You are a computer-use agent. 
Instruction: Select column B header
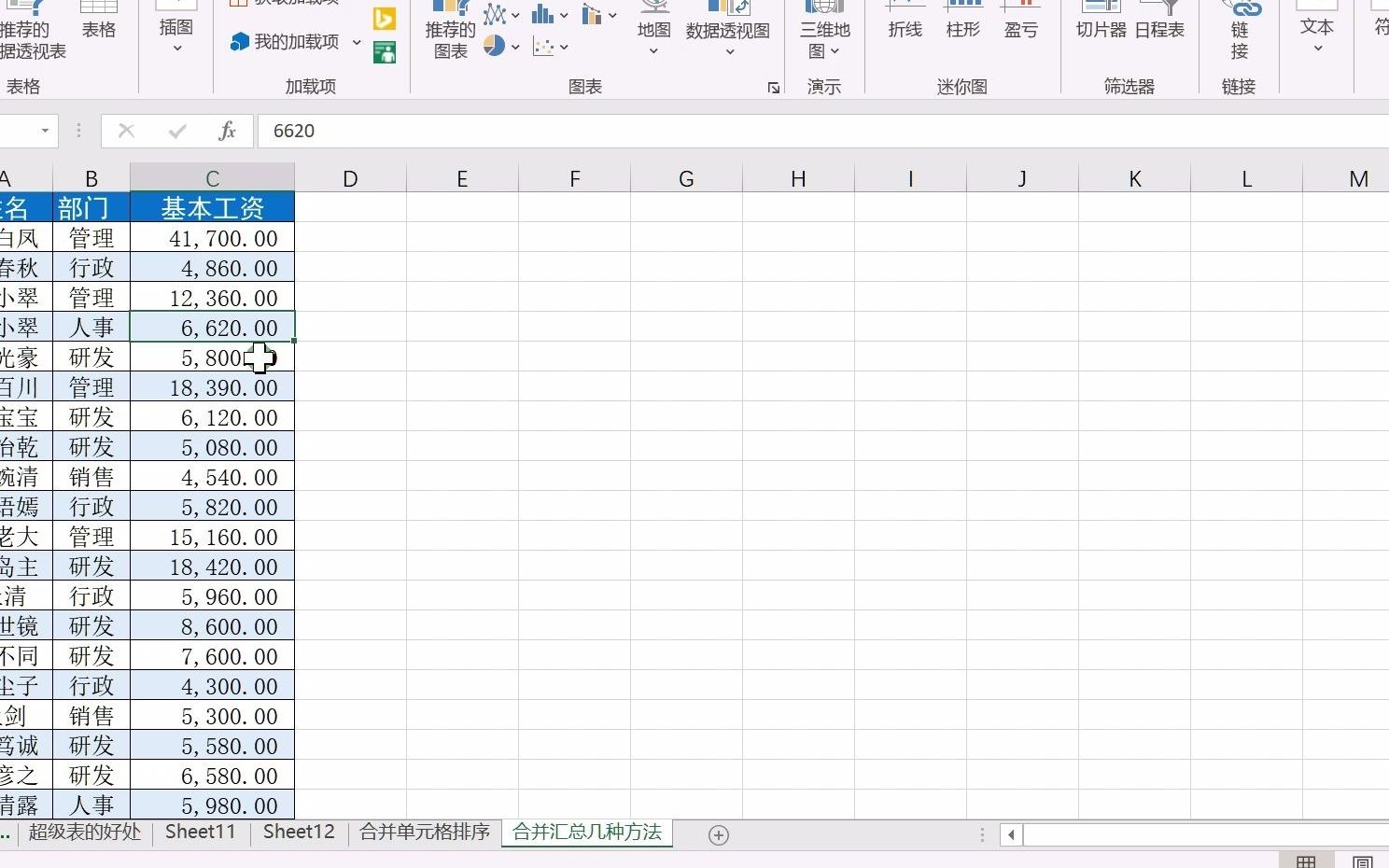pos(91,178)
